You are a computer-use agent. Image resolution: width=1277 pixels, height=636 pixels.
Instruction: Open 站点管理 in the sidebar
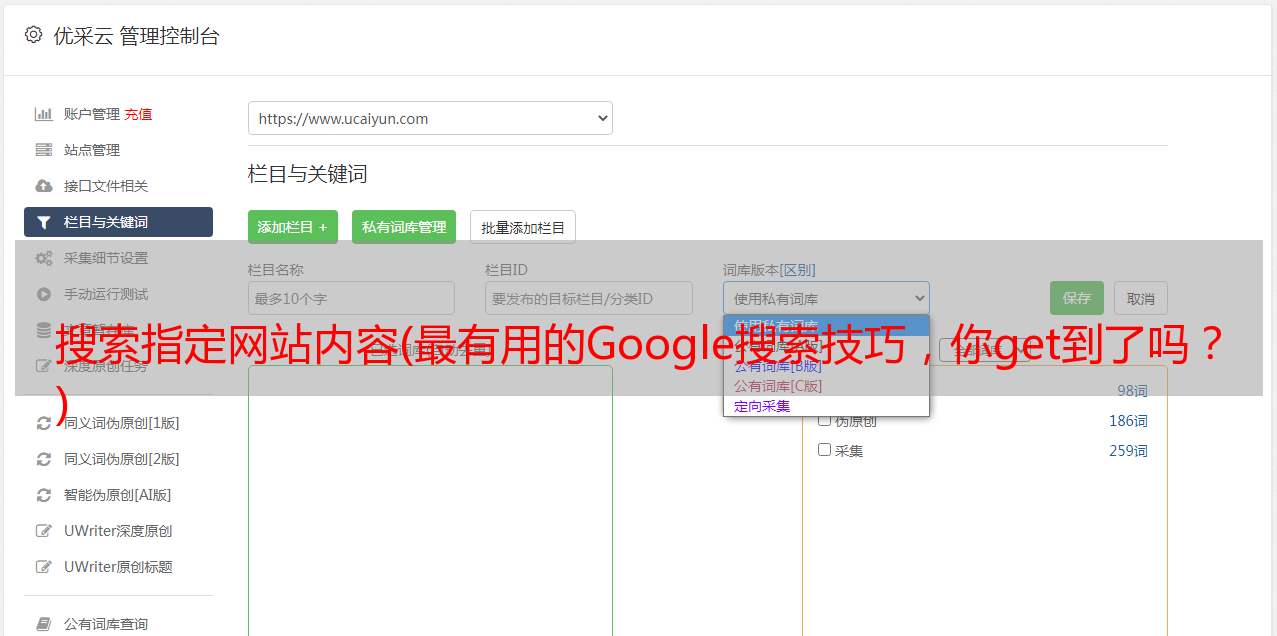tap(92, 150)
